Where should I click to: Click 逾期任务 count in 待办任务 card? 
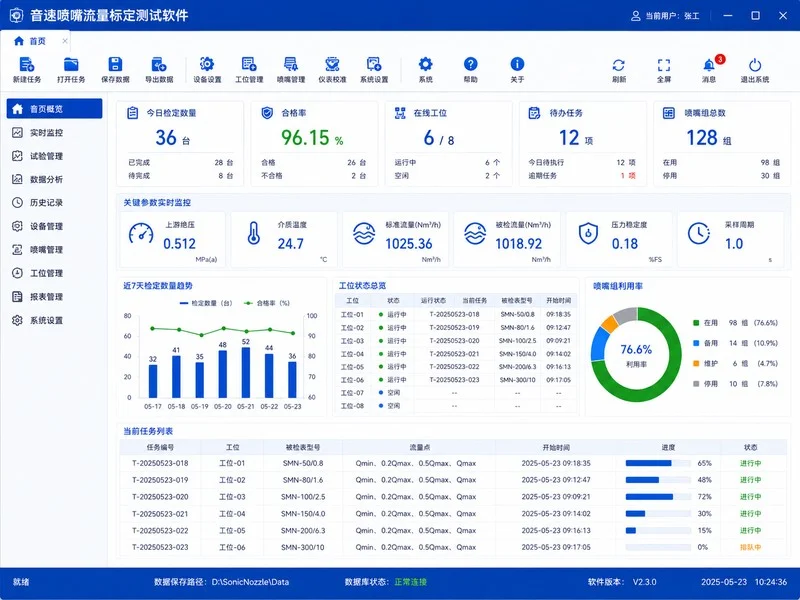628,176
